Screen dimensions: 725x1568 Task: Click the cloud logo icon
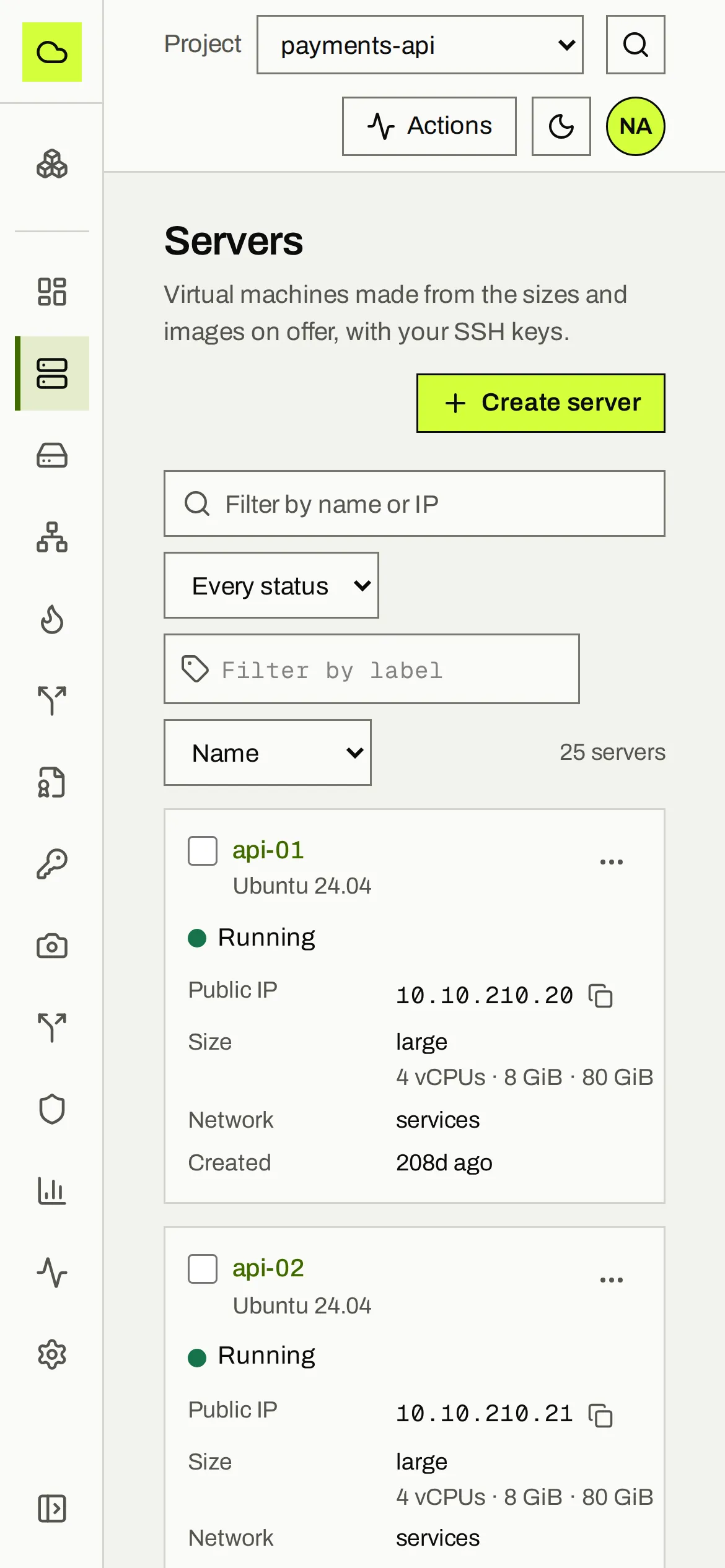tap(52, 52)
